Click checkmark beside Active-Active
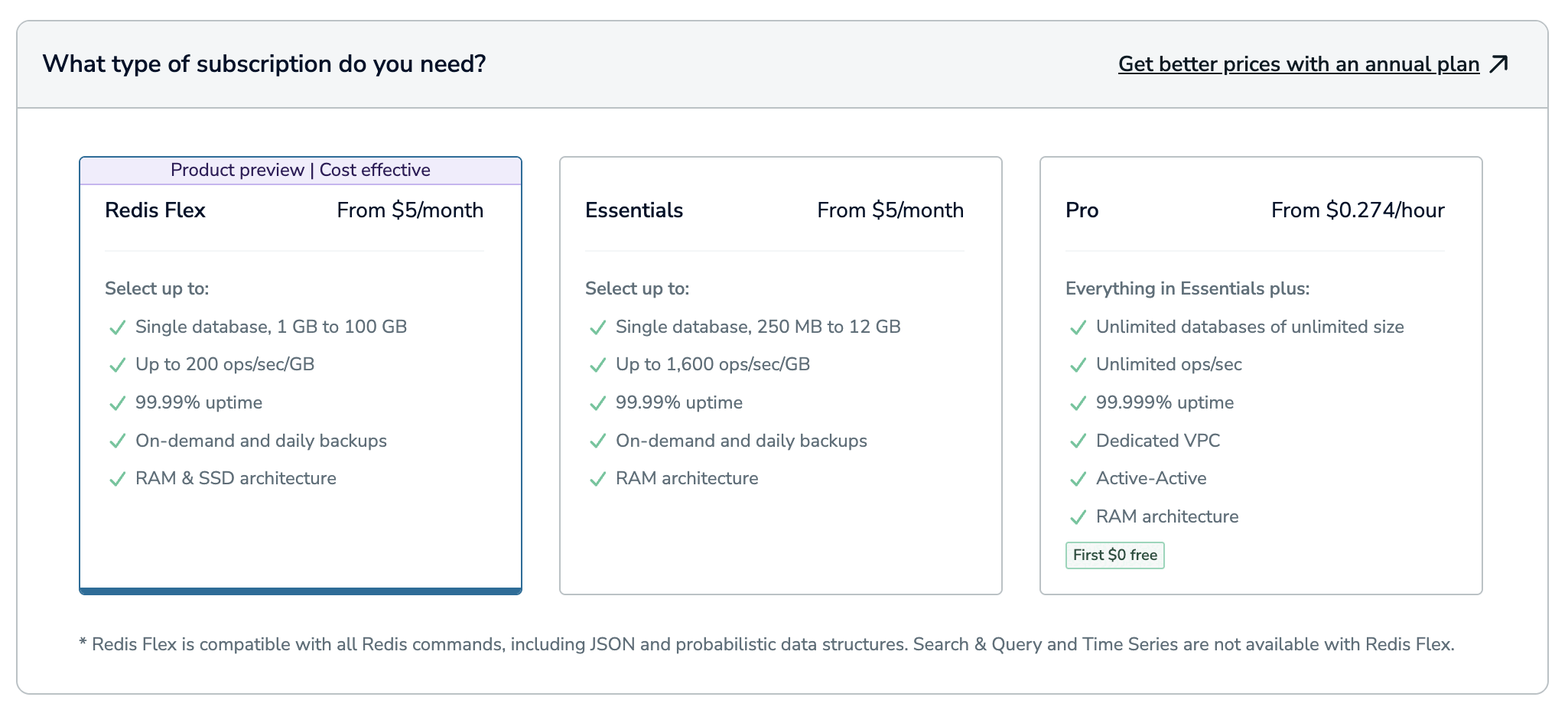The image size is (1568, 710). [x=1078, y=480]
